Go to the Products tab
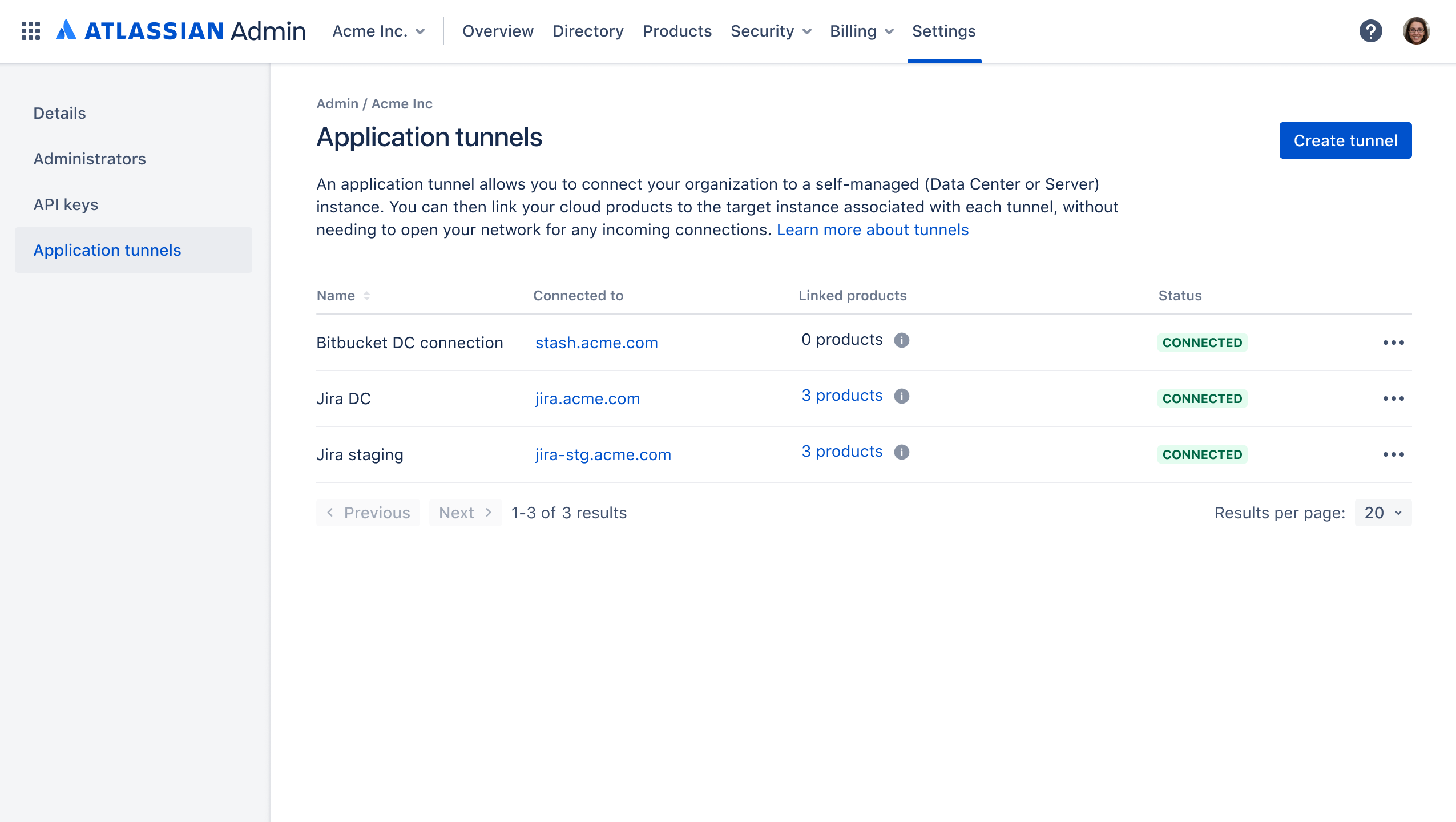Screen dimensions: 1456x822 point(677,31)
